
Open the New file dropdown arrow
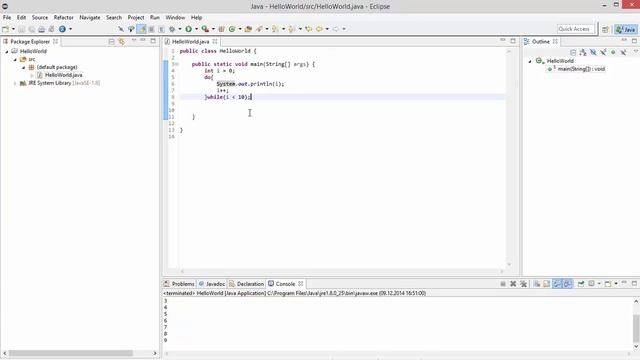click(x=13, y=29)
